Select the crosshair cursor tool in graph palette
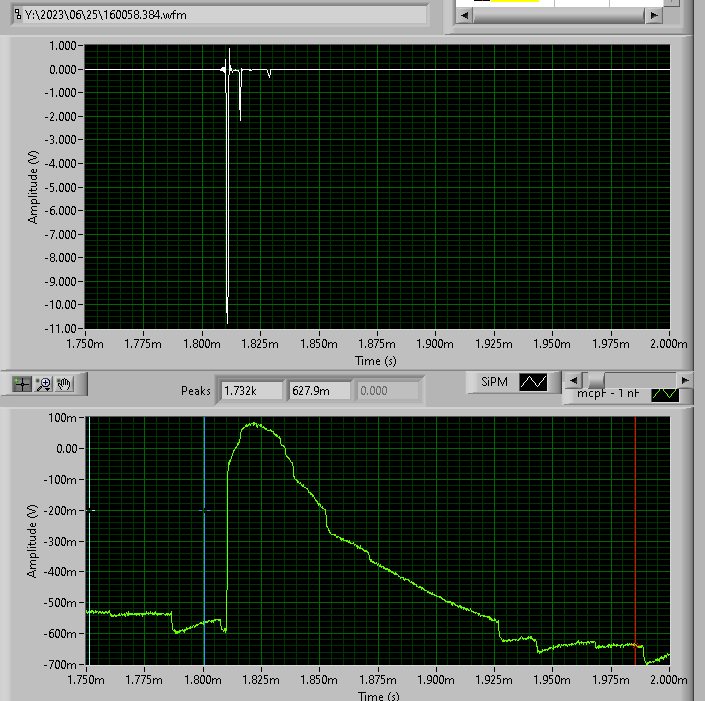This screenshot has height=701, width=705. pos(22,384)
